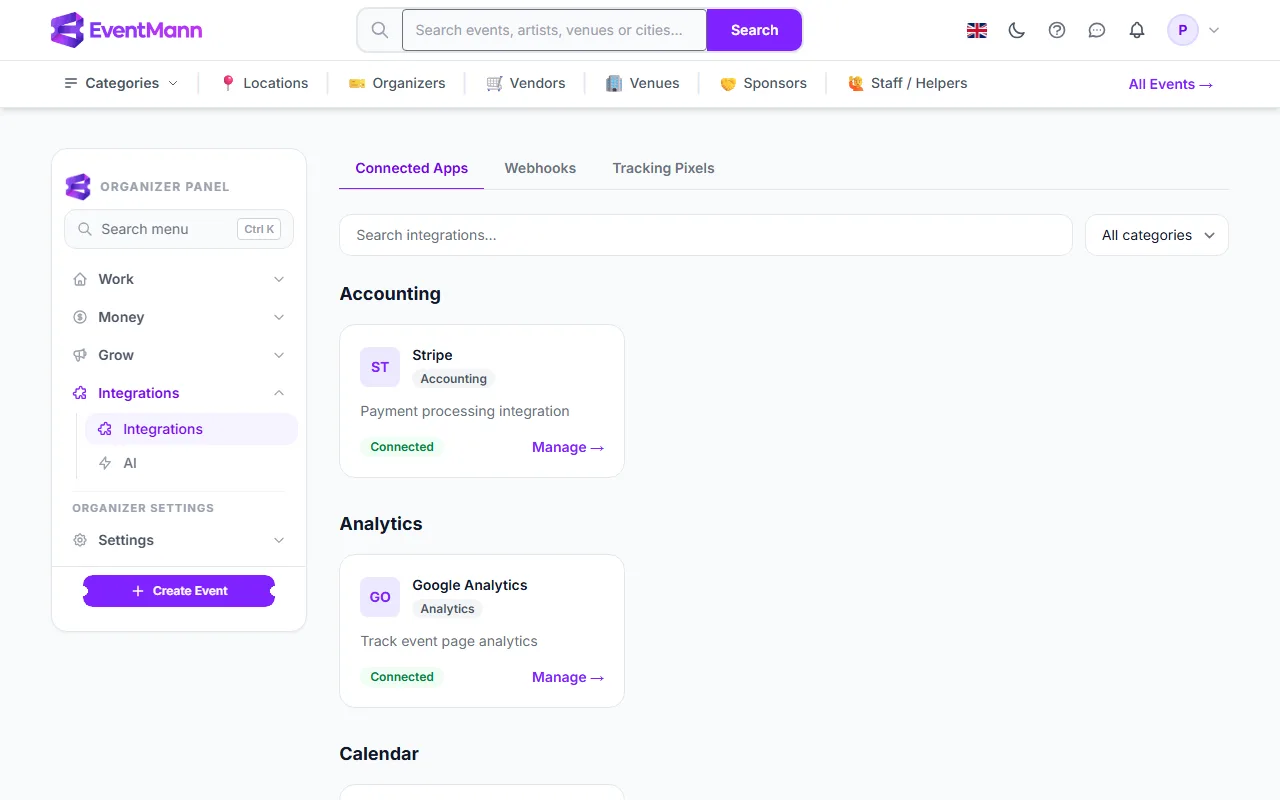This screenshot has height=800, width=1280.
Task: Click the Settings gear icon
Action: 80,540
